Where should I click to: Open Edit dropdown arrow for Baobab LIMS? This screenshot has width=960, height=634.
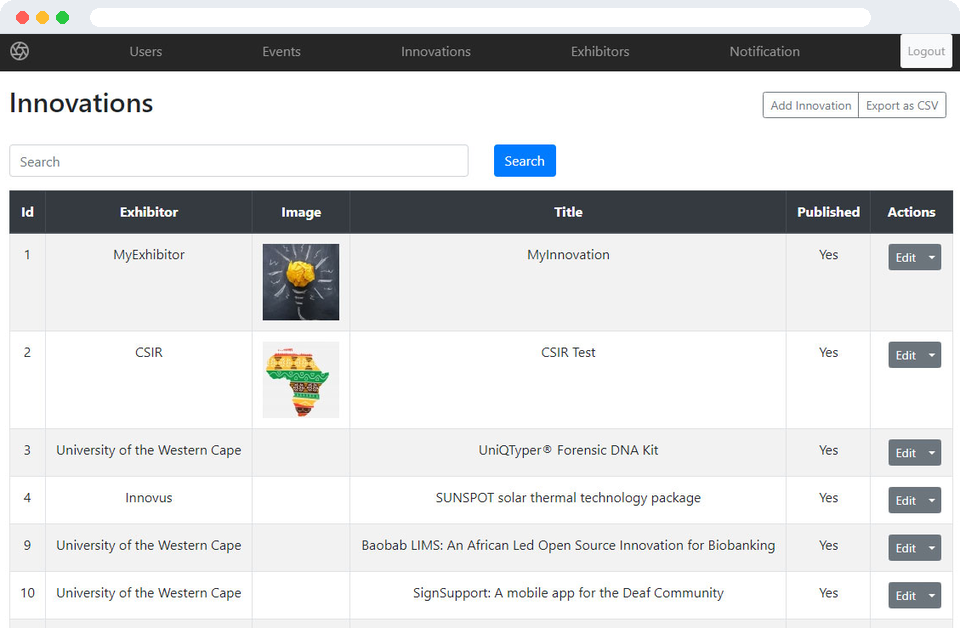click(932, 548)
